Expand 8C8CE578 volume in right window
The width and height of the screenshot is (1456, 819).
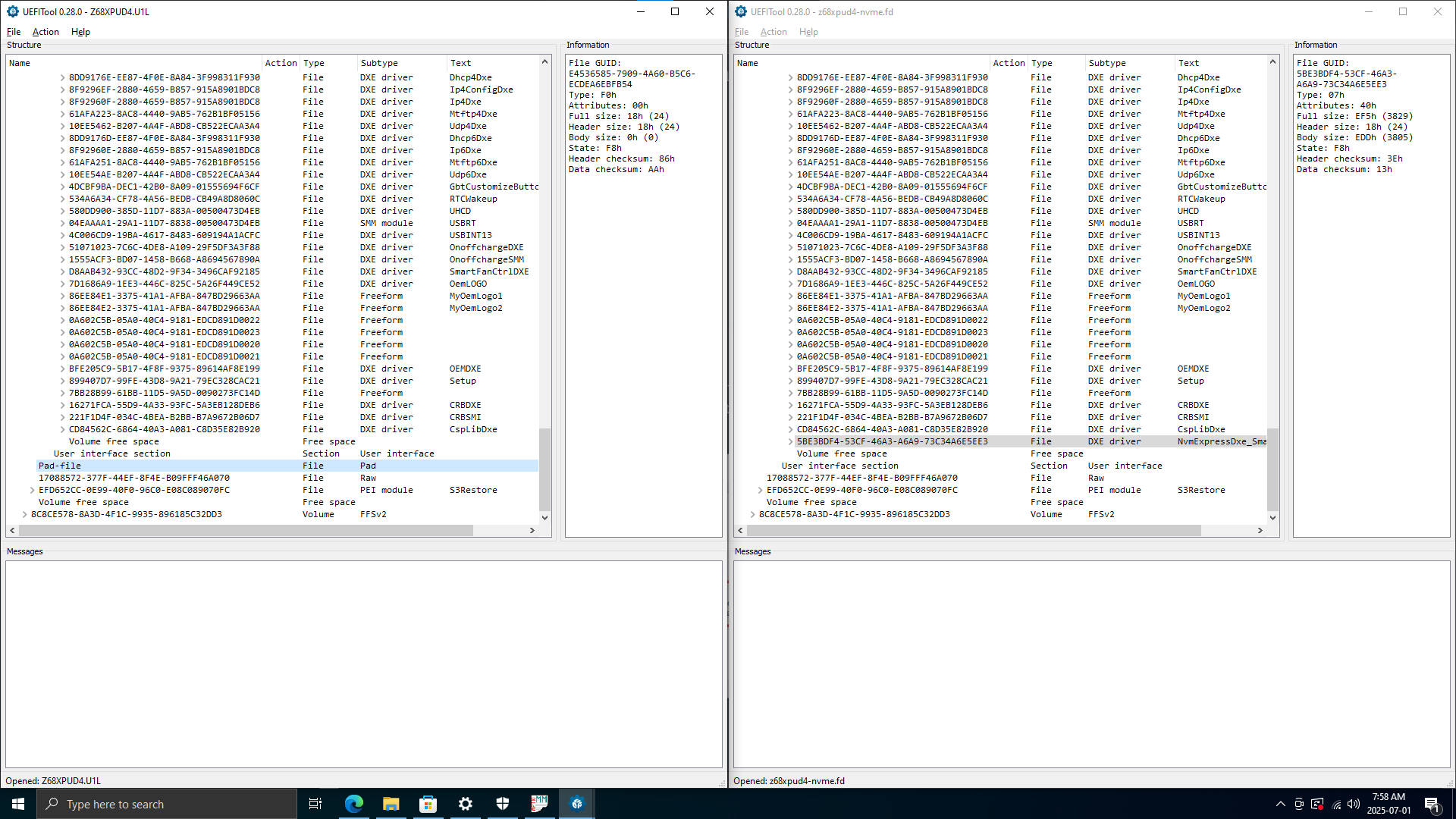752,514
